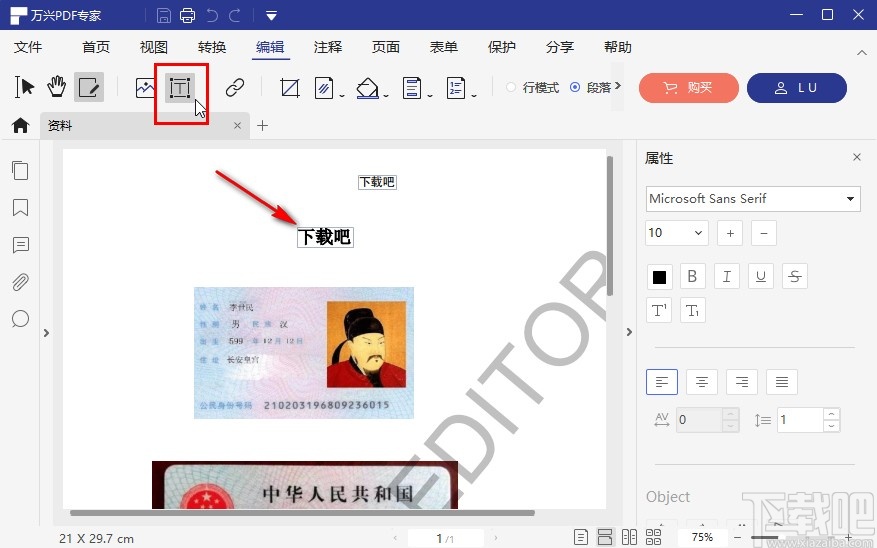Click the undo arrow
The image size is (877, 548).
pos(212,15)
